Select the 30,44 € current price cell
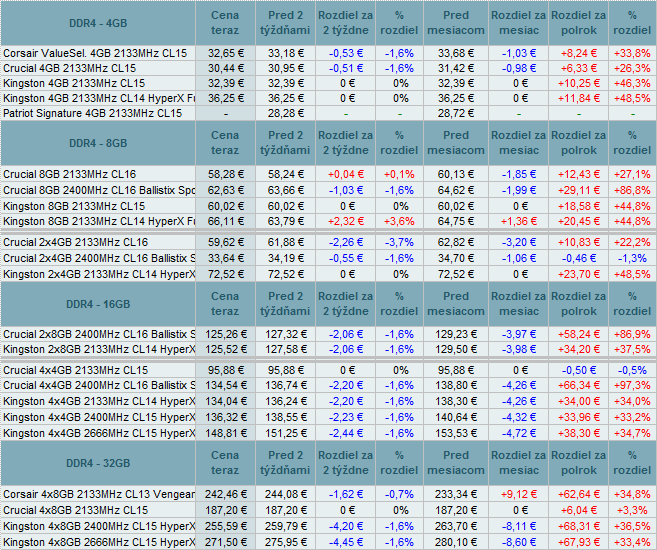The height and width of the screenshot is (550, 657). [x=225, y=68]
